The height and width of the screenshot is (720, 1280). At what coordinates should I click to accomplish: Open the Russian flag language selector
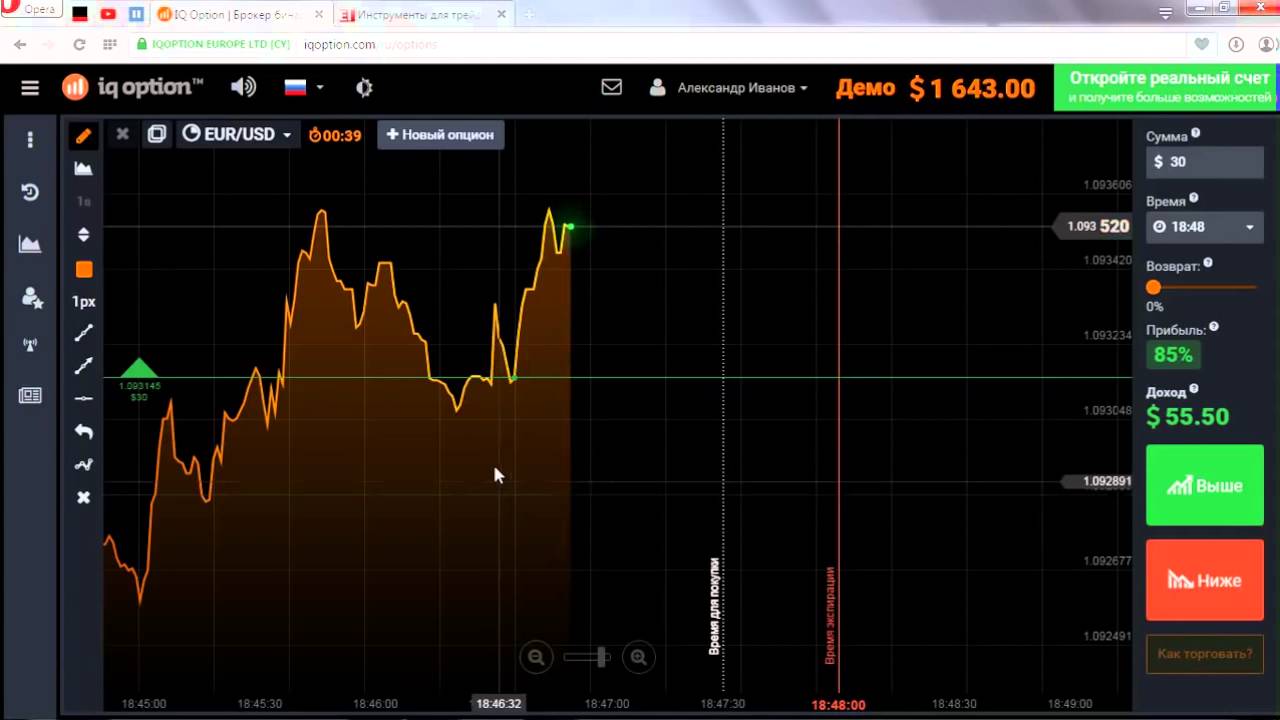click(x=304, y=87)
